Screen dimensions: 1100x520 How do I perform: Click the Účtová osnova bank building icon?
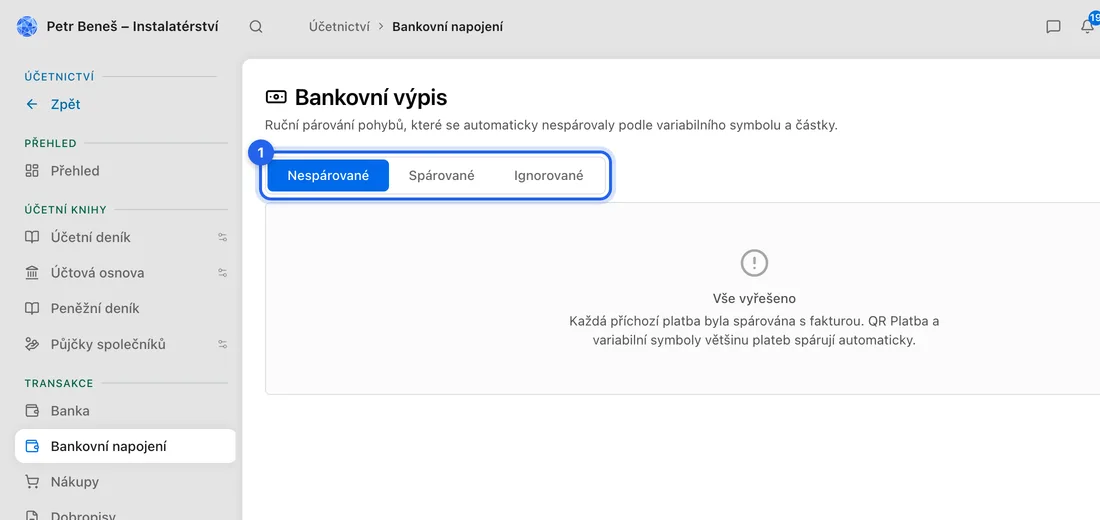click(x=32, y=273)
